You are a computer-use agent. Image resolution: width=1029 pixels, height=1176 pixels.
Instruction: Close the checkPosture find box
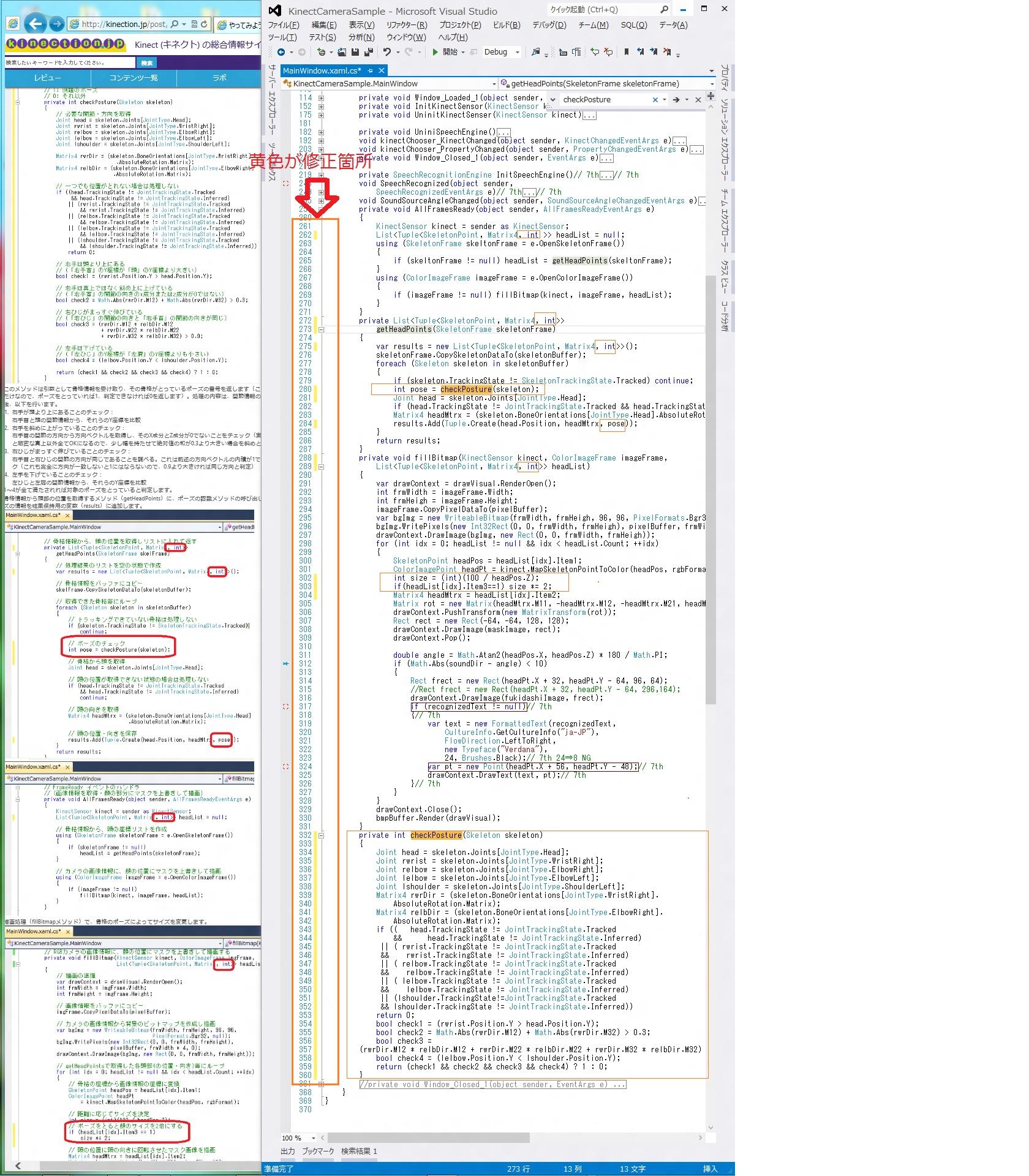tap(698, 99)
